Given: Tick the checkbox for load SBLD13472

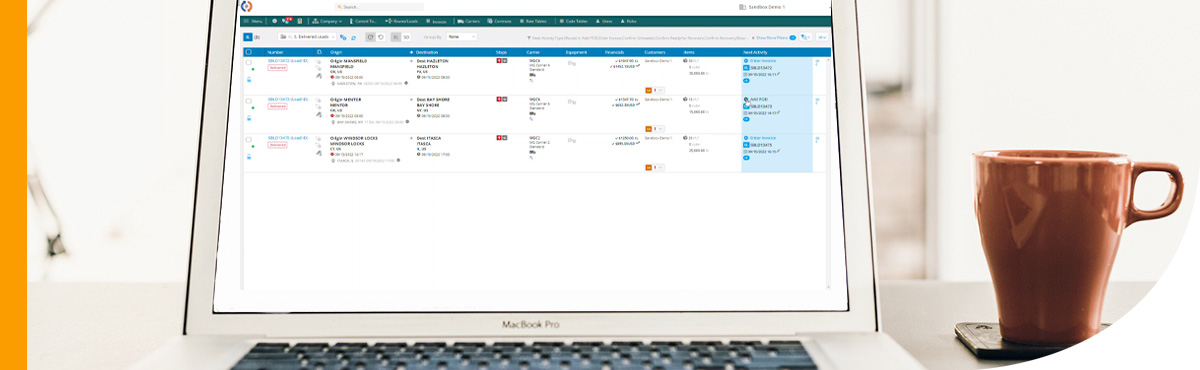Looking at the screenshot, I should 249,62.
